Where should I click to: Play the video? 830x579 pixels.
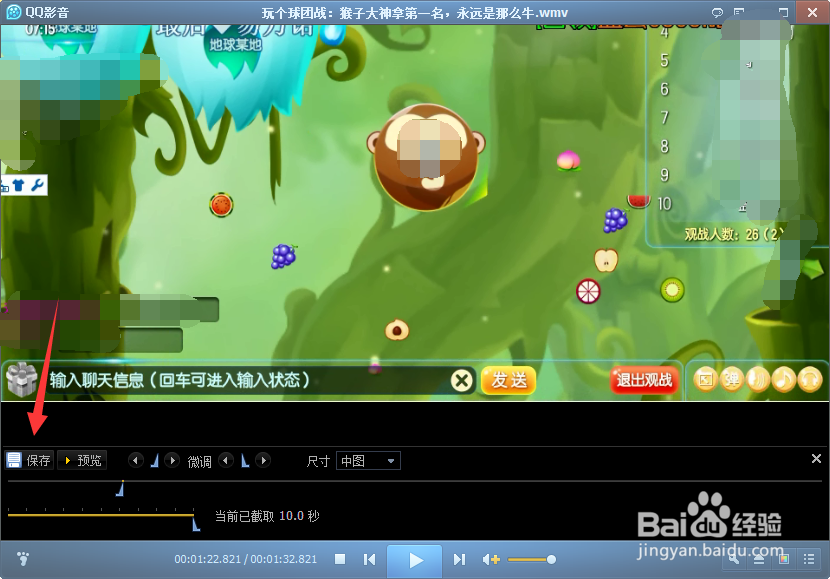pyautogui.click(x=414, y=560)
